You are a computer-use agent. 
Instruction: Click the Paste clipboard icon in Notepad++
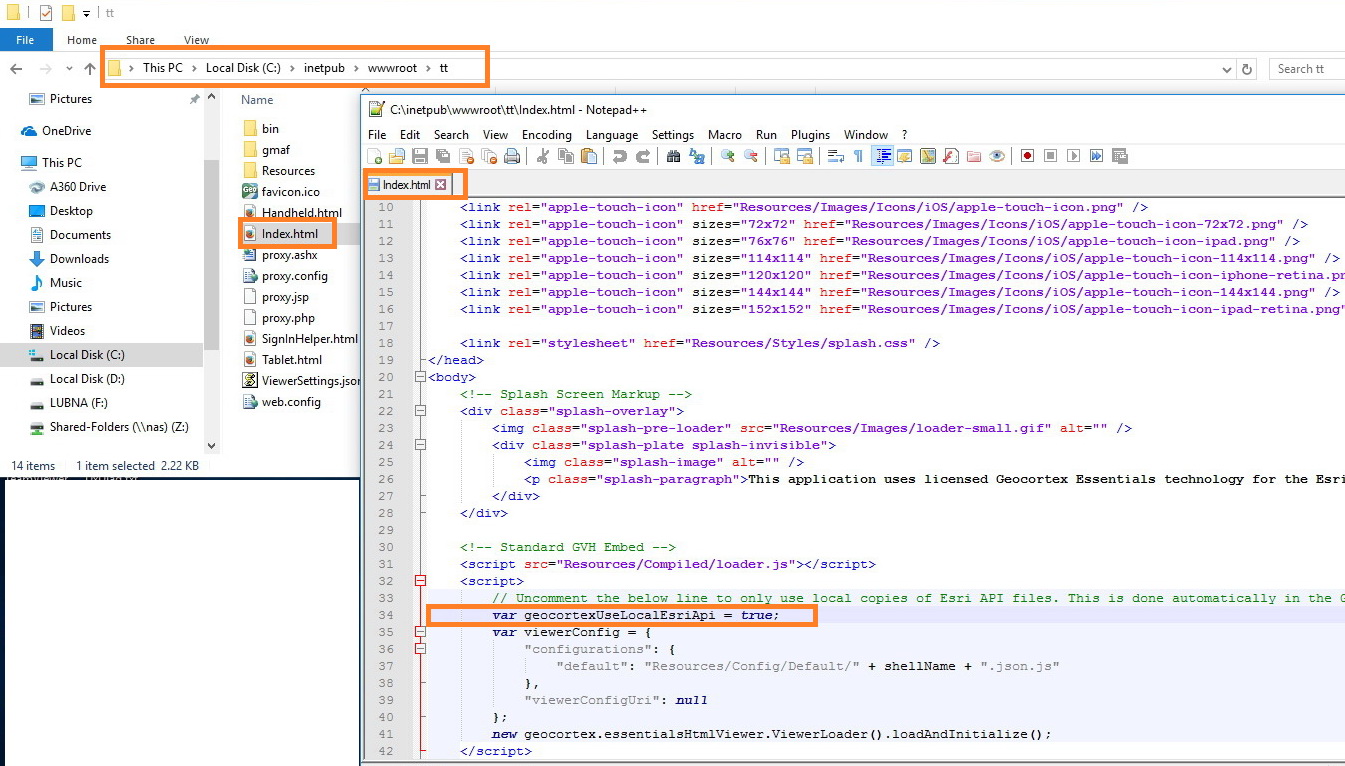pyautogui.click(x=589, y=156)
